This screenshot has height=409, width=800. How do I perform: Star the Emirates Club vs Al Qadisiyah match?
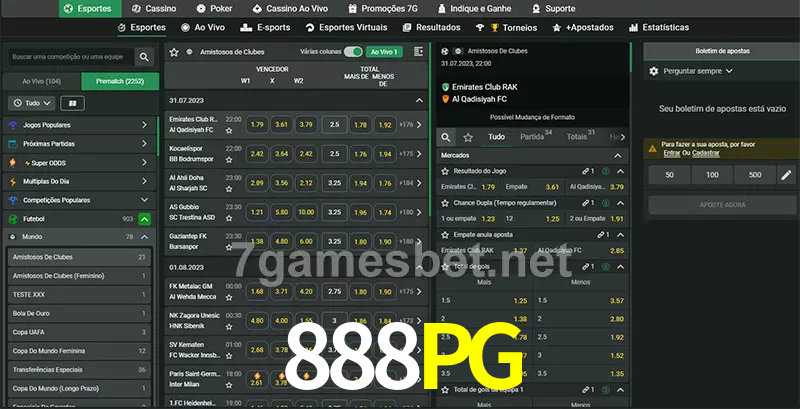point(229,131)
